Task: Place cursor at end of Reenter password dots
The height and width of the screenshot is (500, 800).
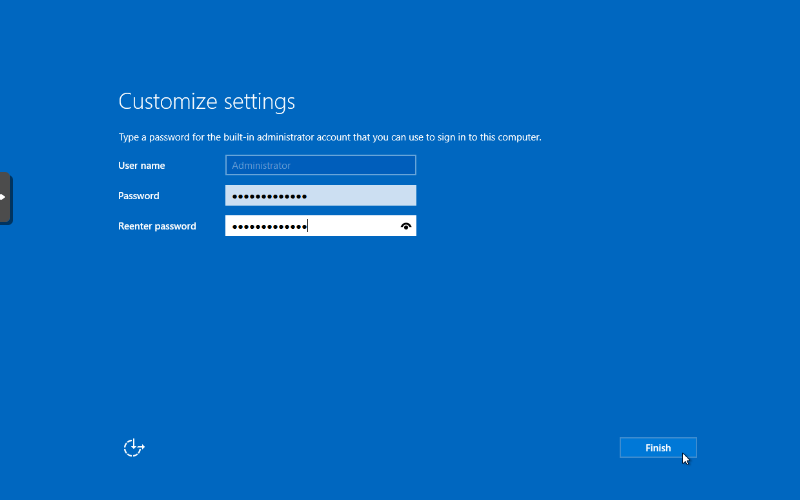Action: coord(308,226)
